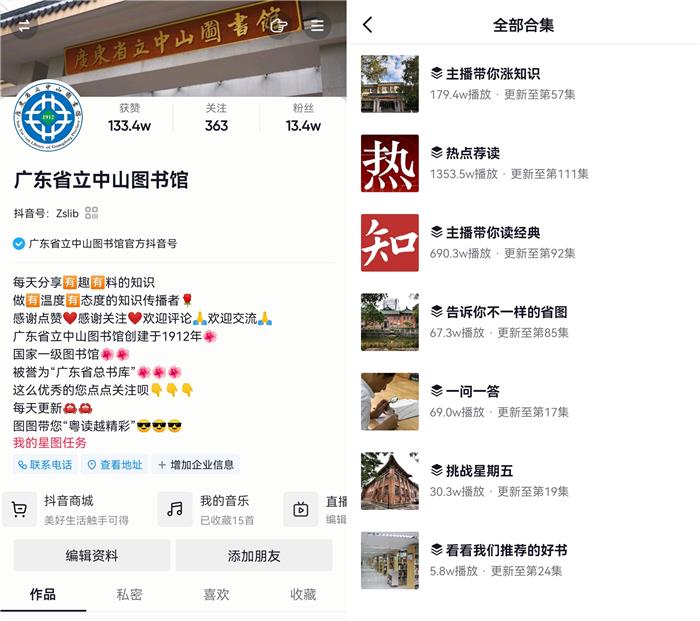The image size is (700, 621).
Task: Switch to the 喜欢 tab
Action: coord(217,594)
